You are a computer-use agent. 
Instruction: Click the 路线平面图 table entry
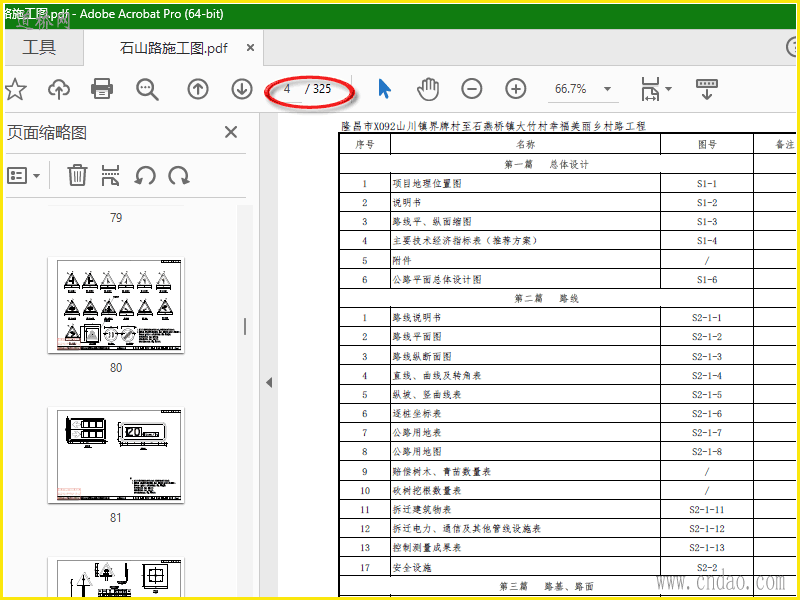point(416,337)
